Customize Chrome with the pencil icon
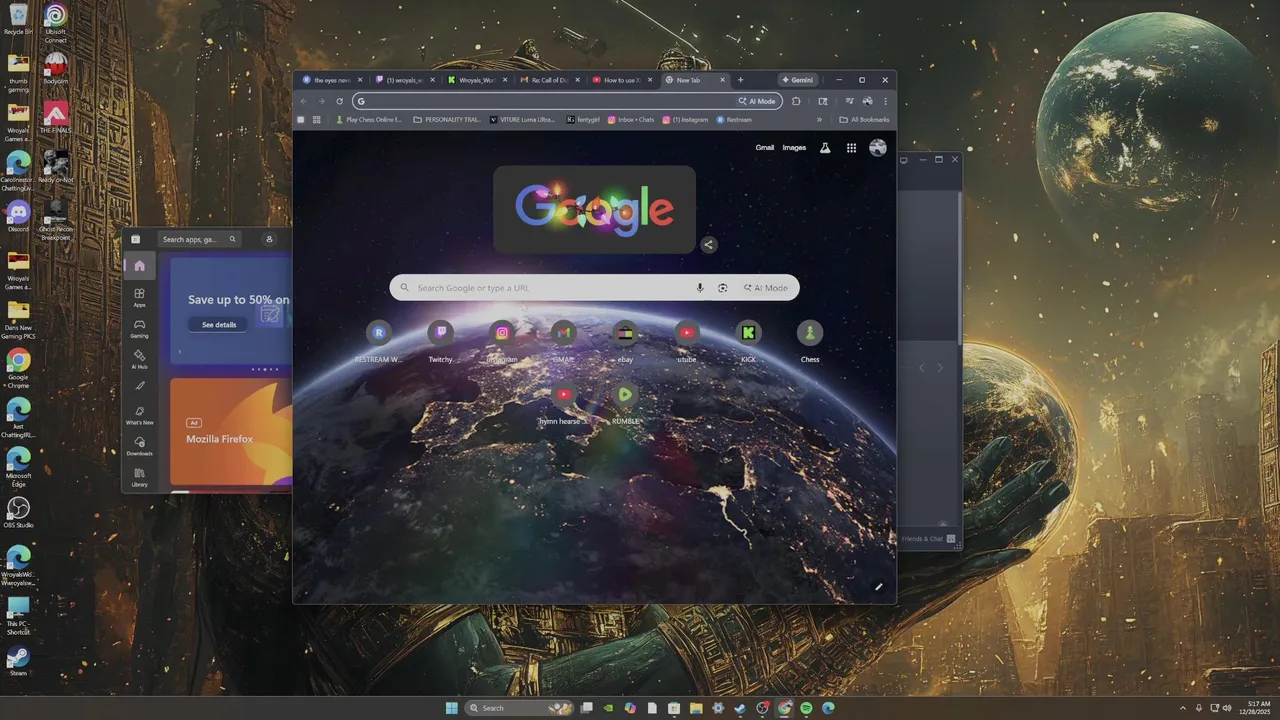Viewport: 1280px width, 720px height. (879, 587)
